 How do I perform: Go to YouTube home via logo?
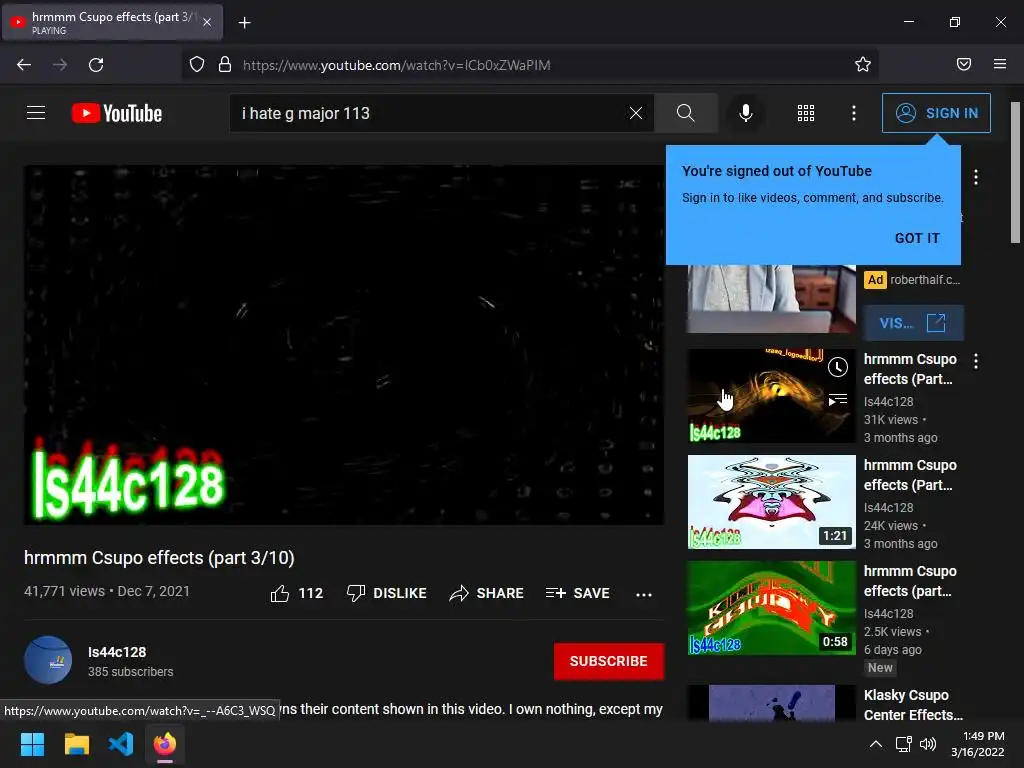pos(117,113)
